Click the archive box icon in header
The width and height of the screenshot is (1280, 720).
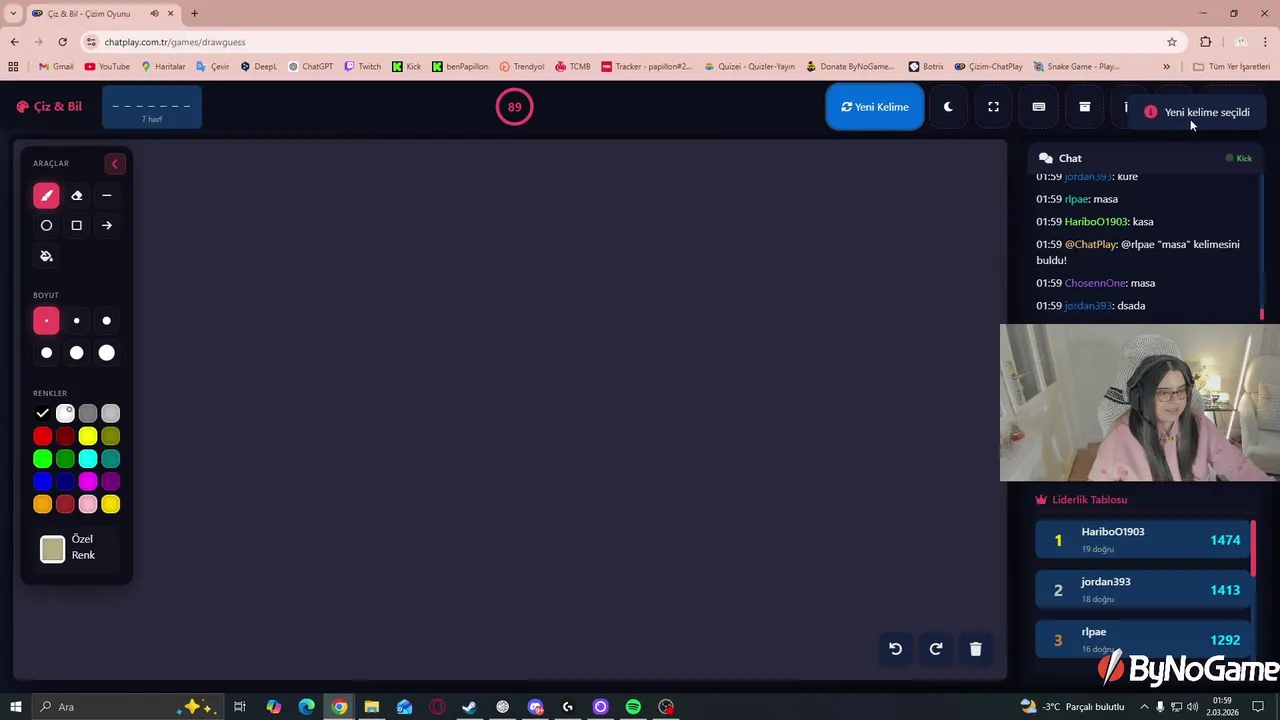coord(1084,107)
